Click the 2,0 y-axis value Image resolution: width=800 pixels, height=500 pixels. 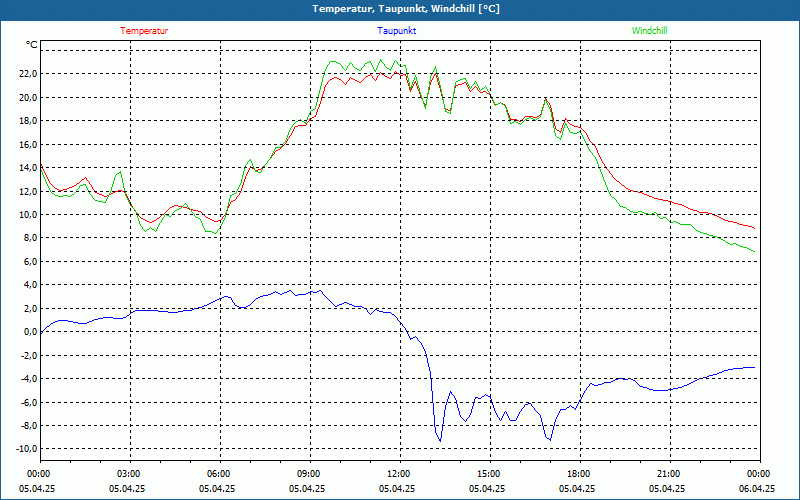pos(31,308)
